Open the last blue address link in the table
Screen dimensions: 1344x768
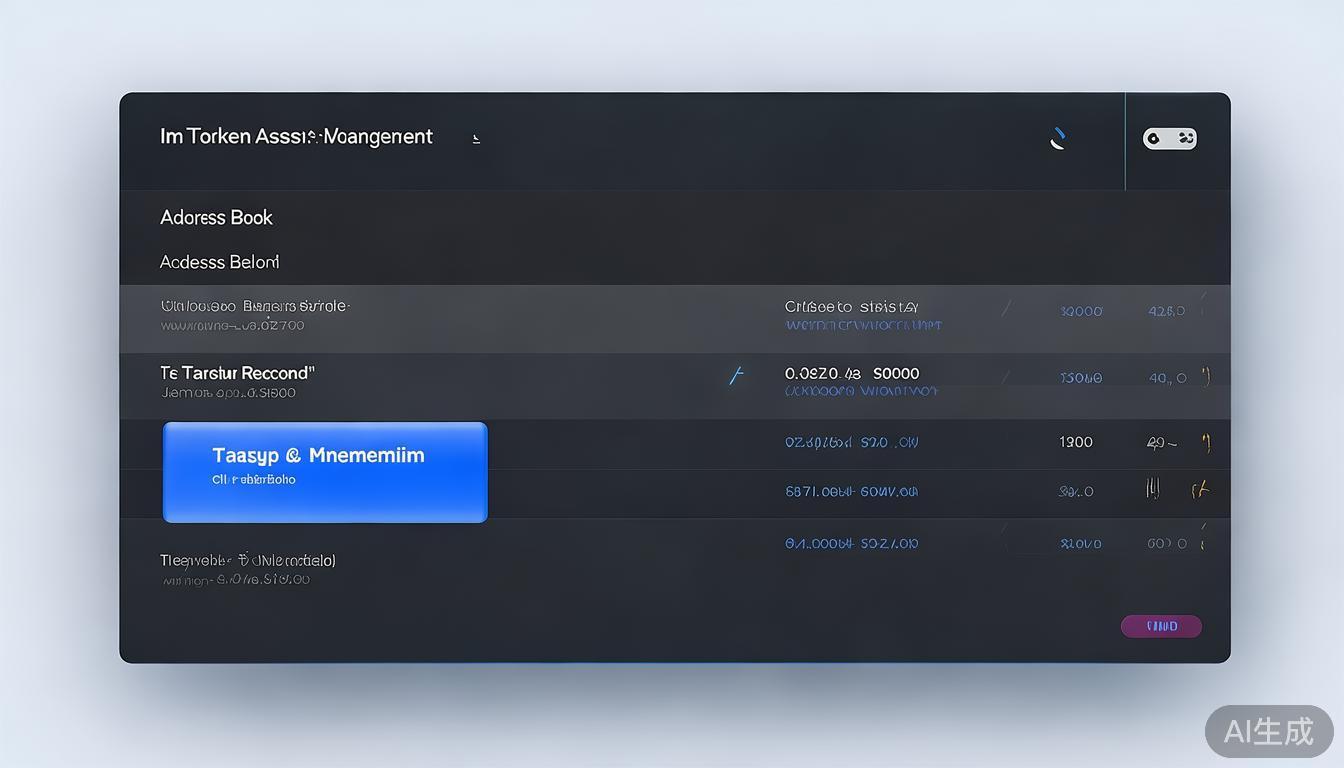pyautogui.click(x=851, y=544)
